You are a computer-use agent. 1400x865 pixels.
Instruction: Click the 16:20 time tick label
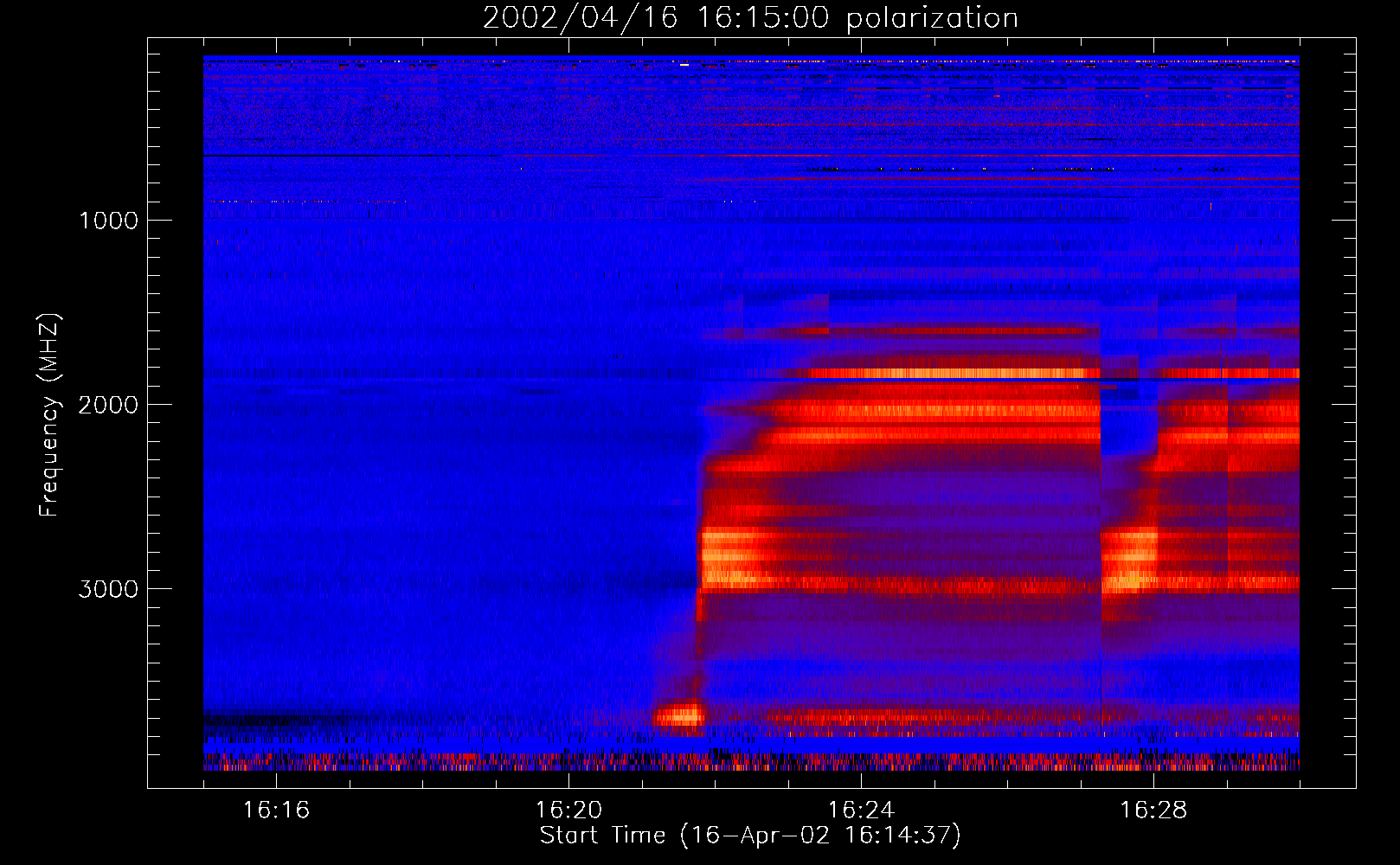568,811
